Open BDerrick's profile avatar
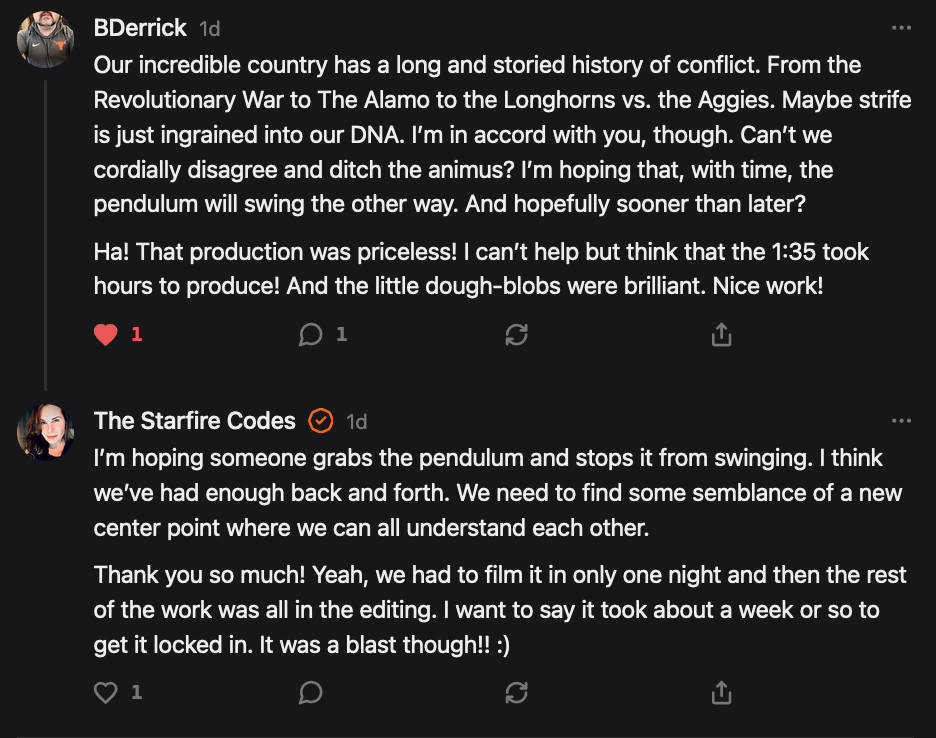This screenshot has width=936, height=738. pyautogui.click(x=46, y=40)
